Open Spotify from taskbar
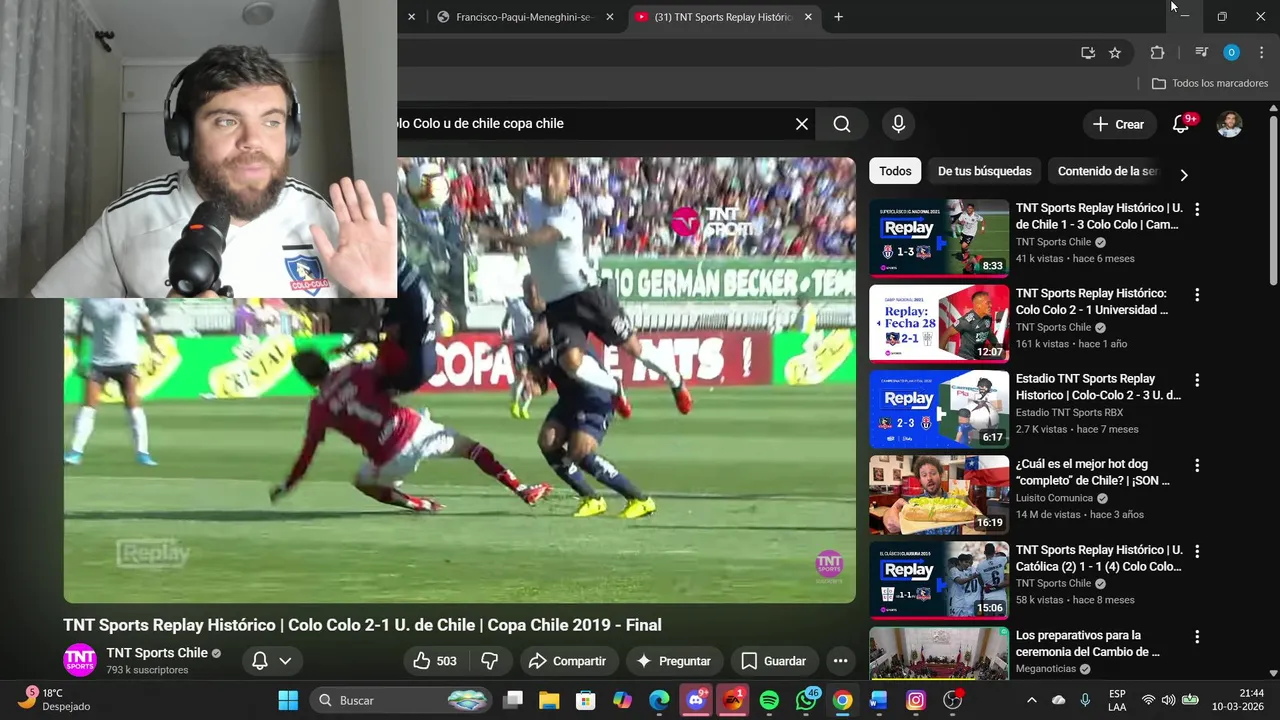 pos(769,700)
